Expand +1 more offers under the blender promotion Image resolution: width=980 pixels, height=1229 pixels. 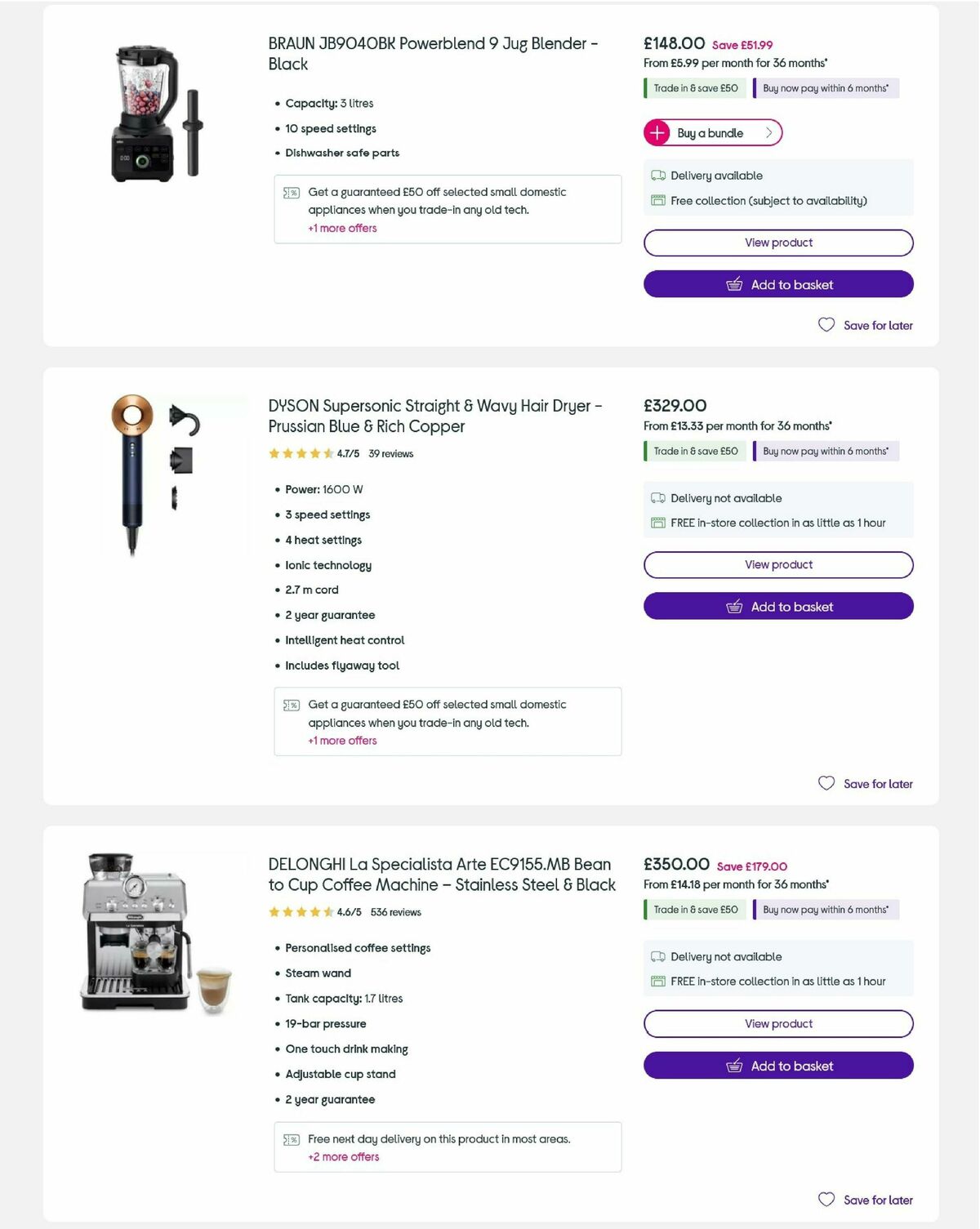point(342,228)
